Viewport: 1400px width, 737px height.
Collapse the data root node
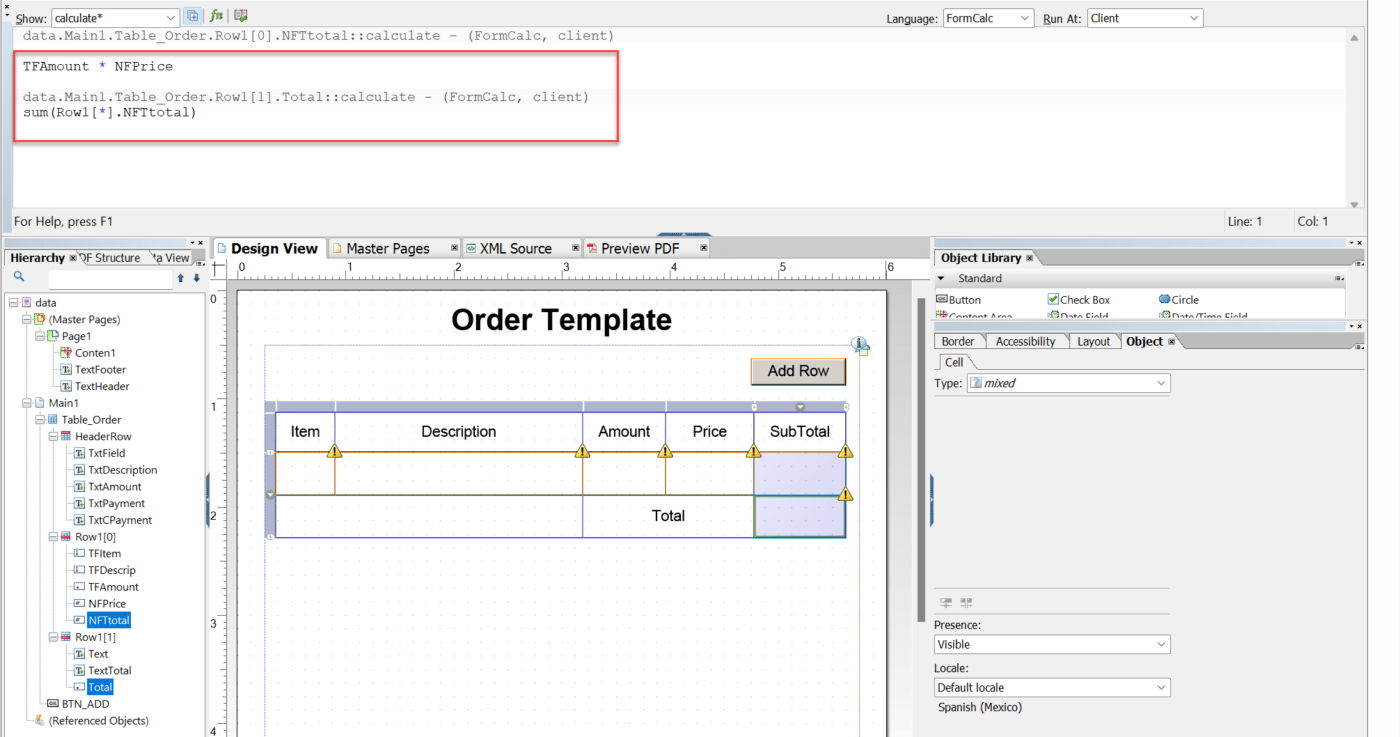(x=13, y=302)
